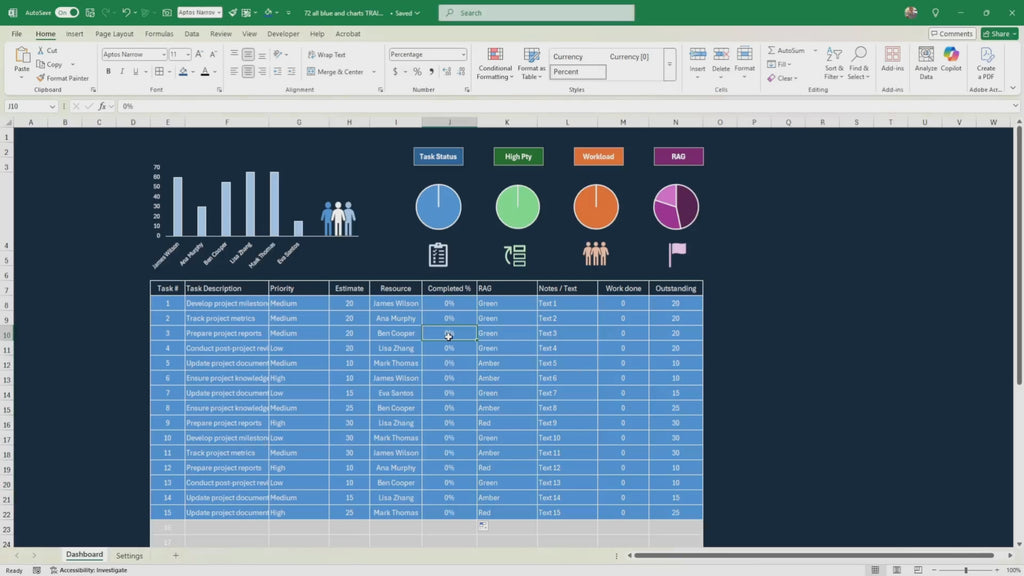Click the Copilot icon in the ribbon
Screen dimensions: 1024x576
click(951, 62)
